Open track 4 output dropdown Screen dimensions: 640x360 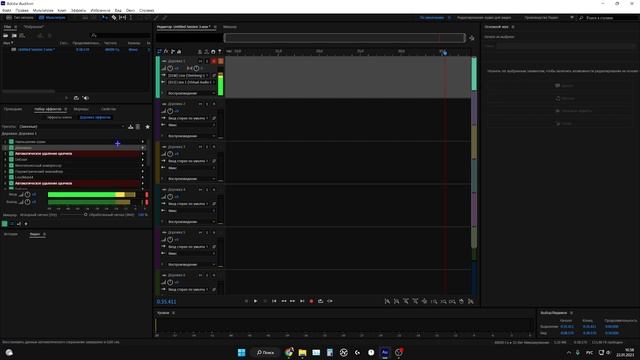[191, 211]
